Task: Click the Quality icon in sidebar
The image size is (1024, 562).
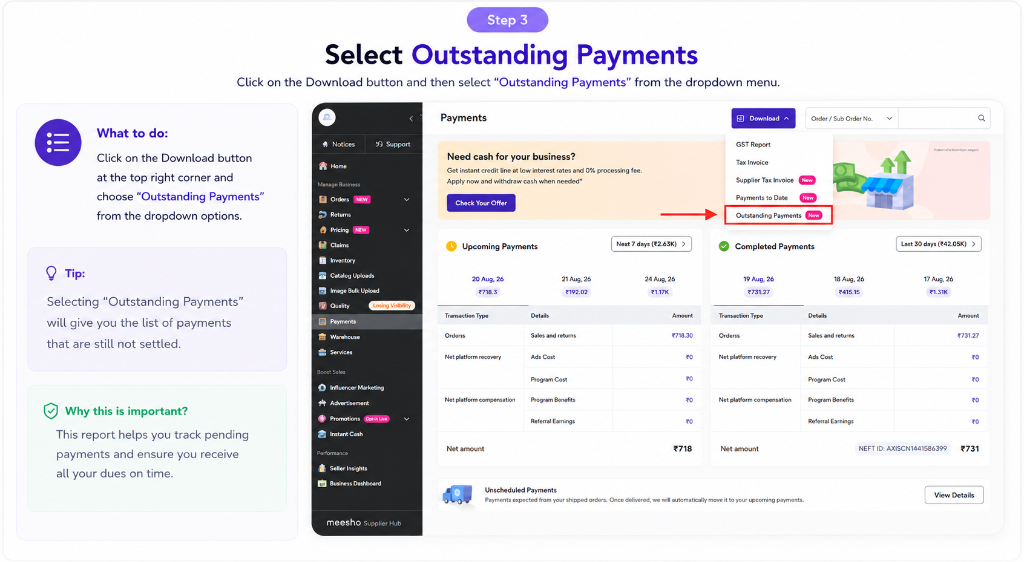Action: [322, 305]
